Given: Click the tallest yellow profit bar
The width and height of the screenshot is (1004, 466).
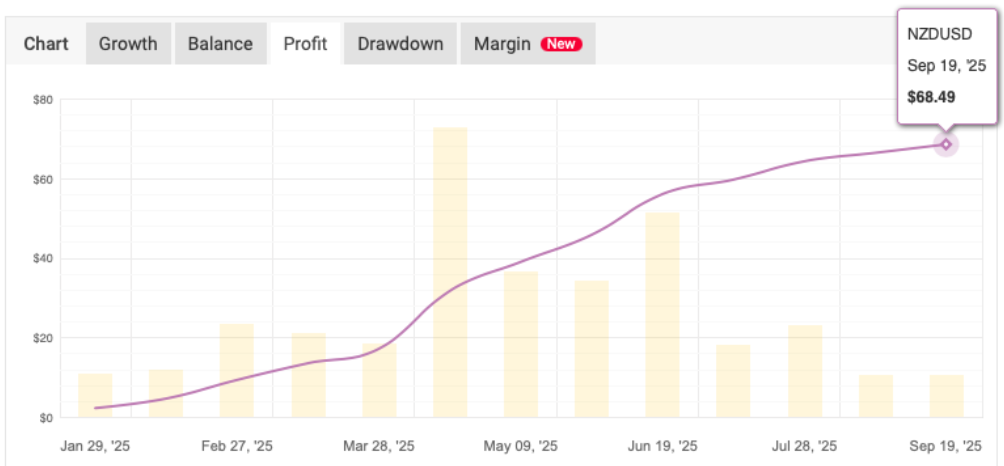Looking at the screenshot, I should [450, 272].
